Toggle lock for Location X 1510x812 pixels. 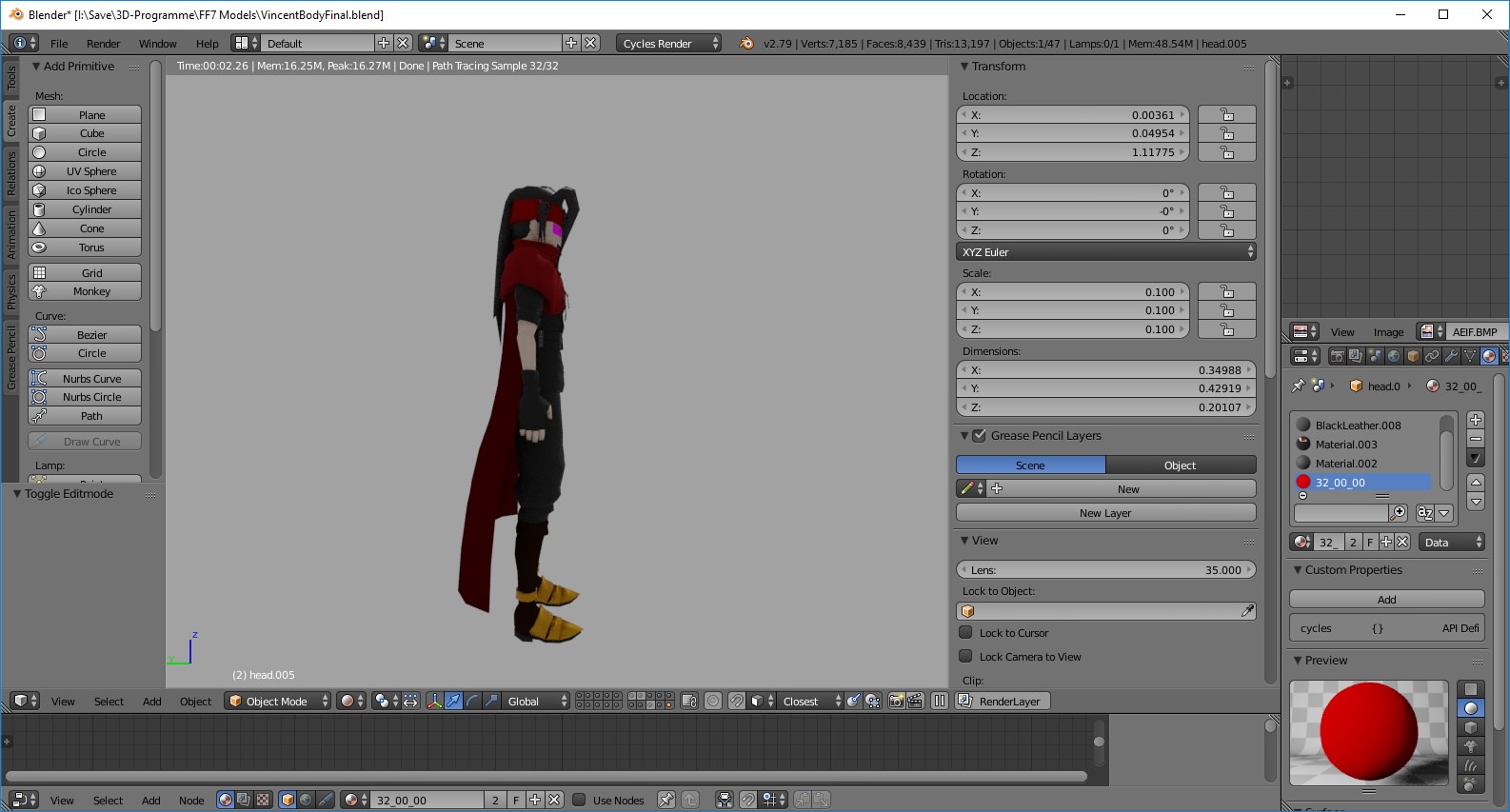[x=1227, y=115]
